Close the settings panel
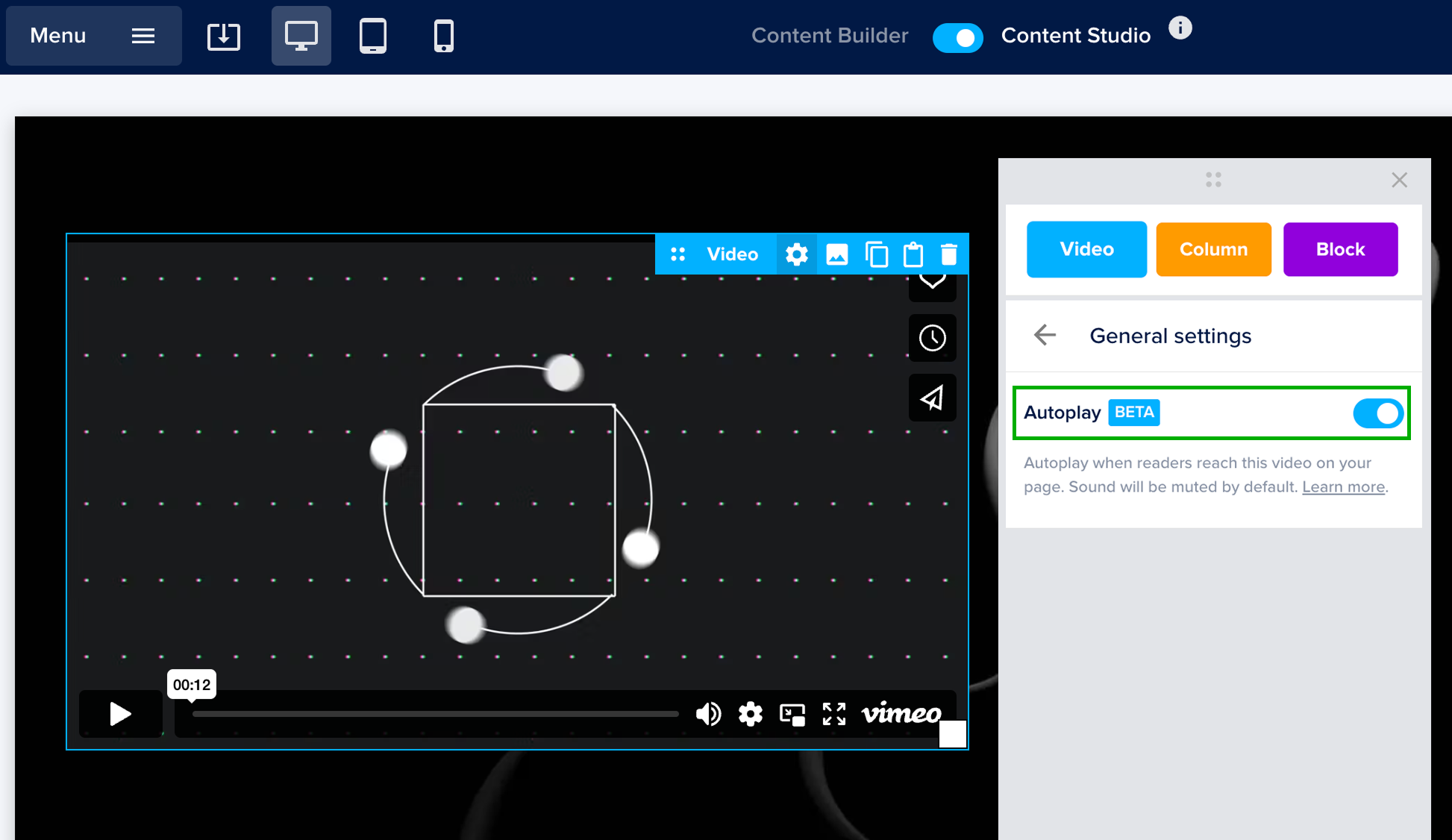The width and height of the screenshot is (1452, 840). point(1400,180)
